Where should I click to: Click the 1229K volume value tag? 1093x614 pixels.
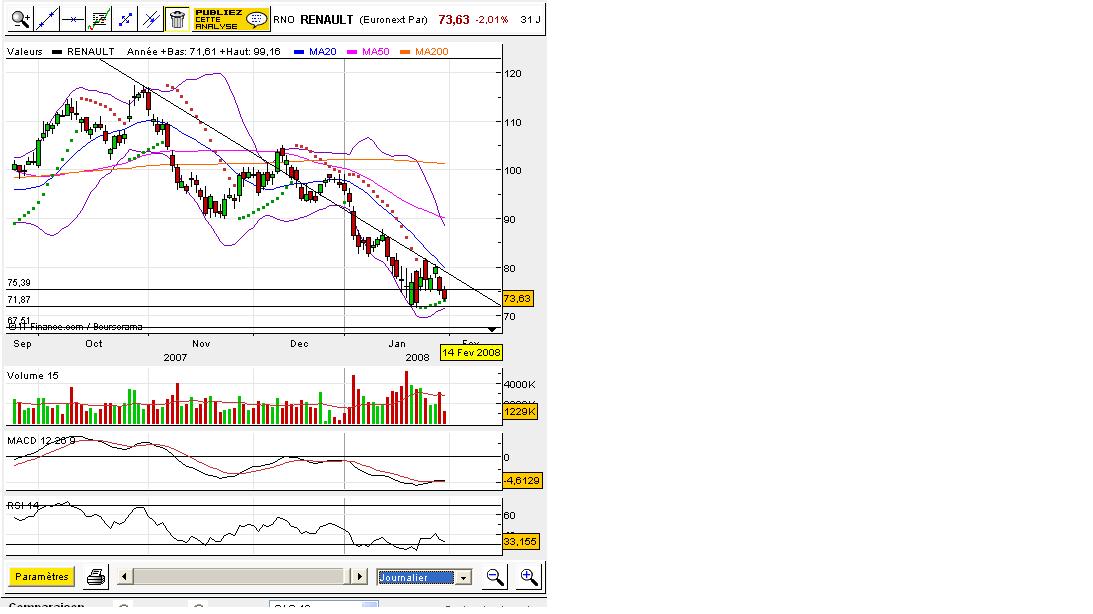(x=519, y=412)
